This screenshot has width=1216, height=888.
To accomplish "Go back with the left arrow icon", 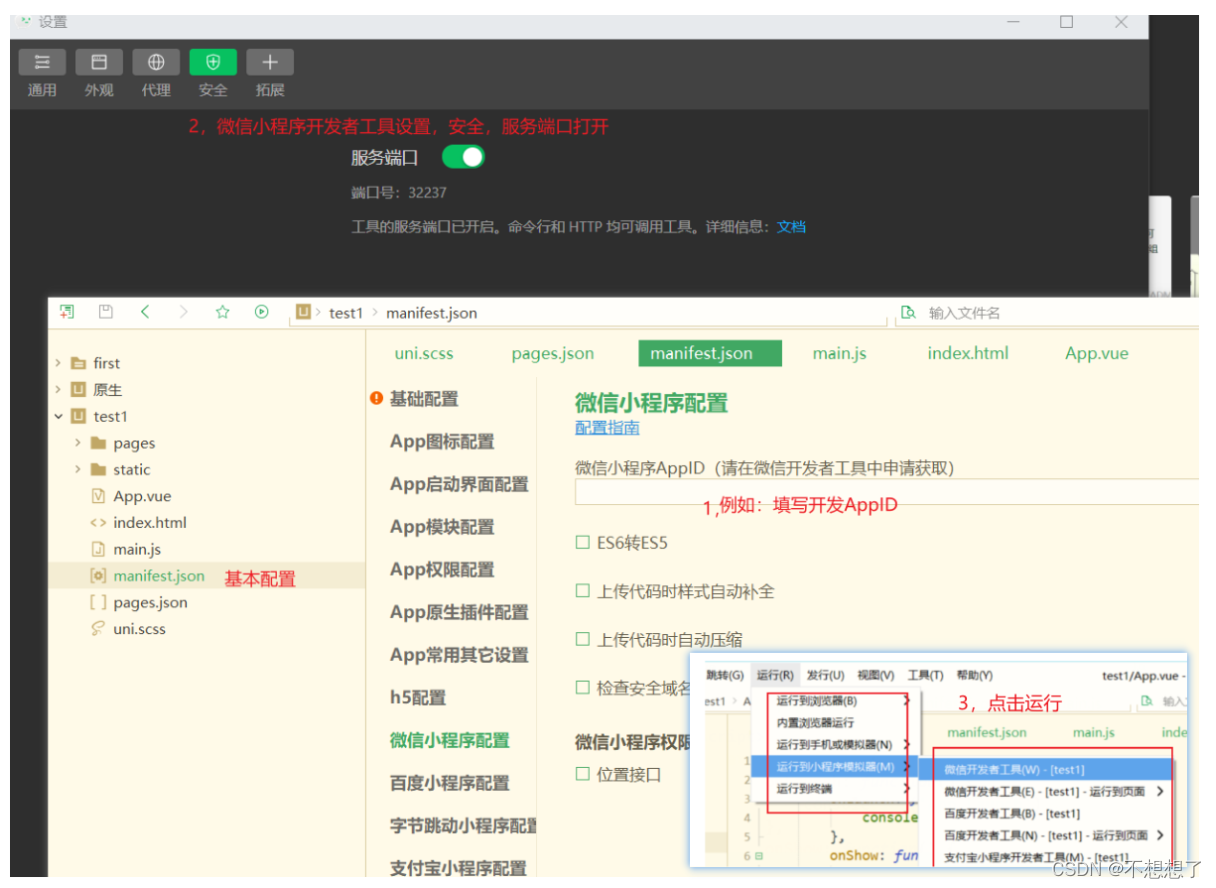I will pyautogui.click(x=145, y=312).
